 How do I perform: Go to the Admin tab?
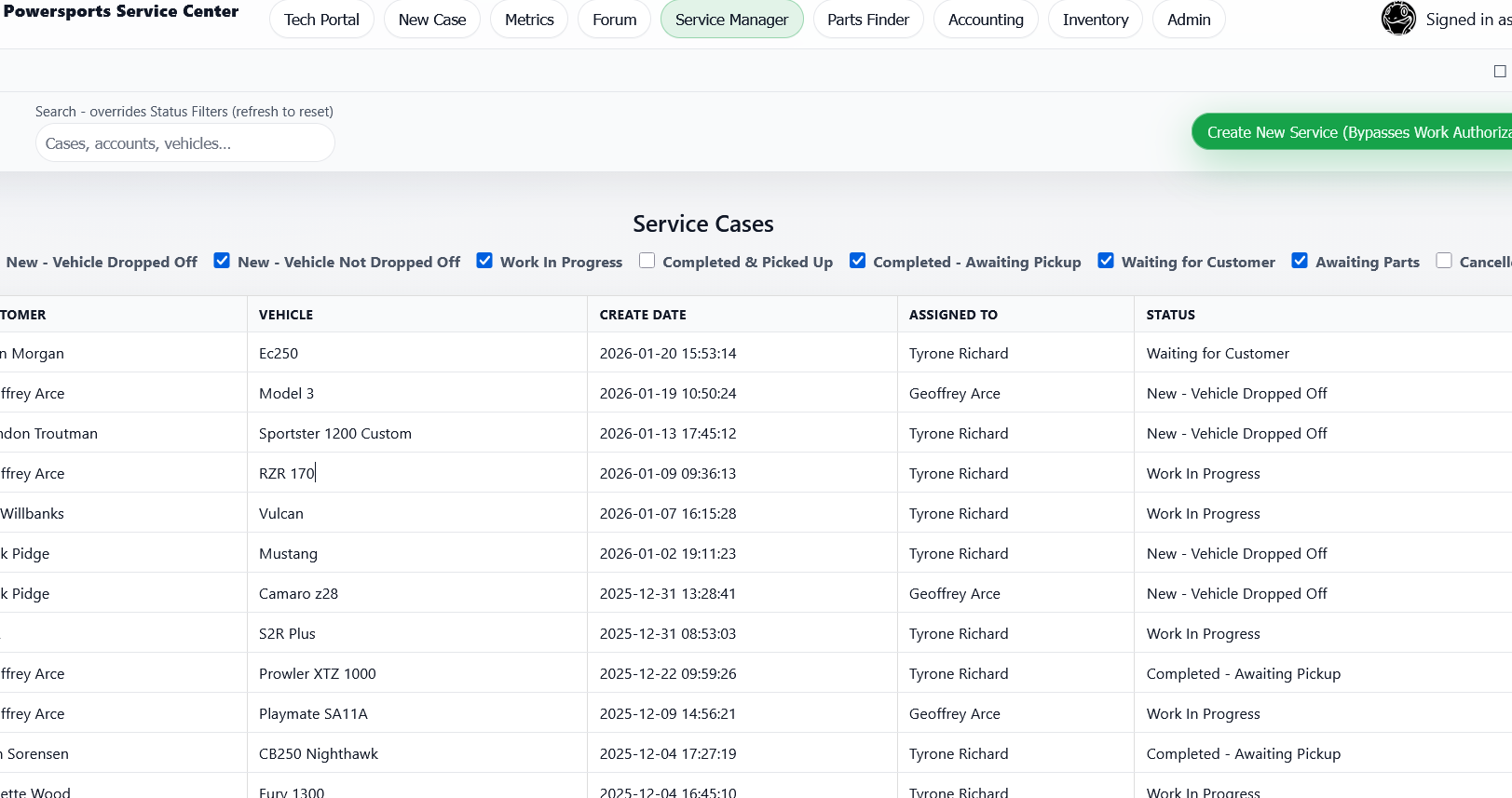(x=1189, y=20)
